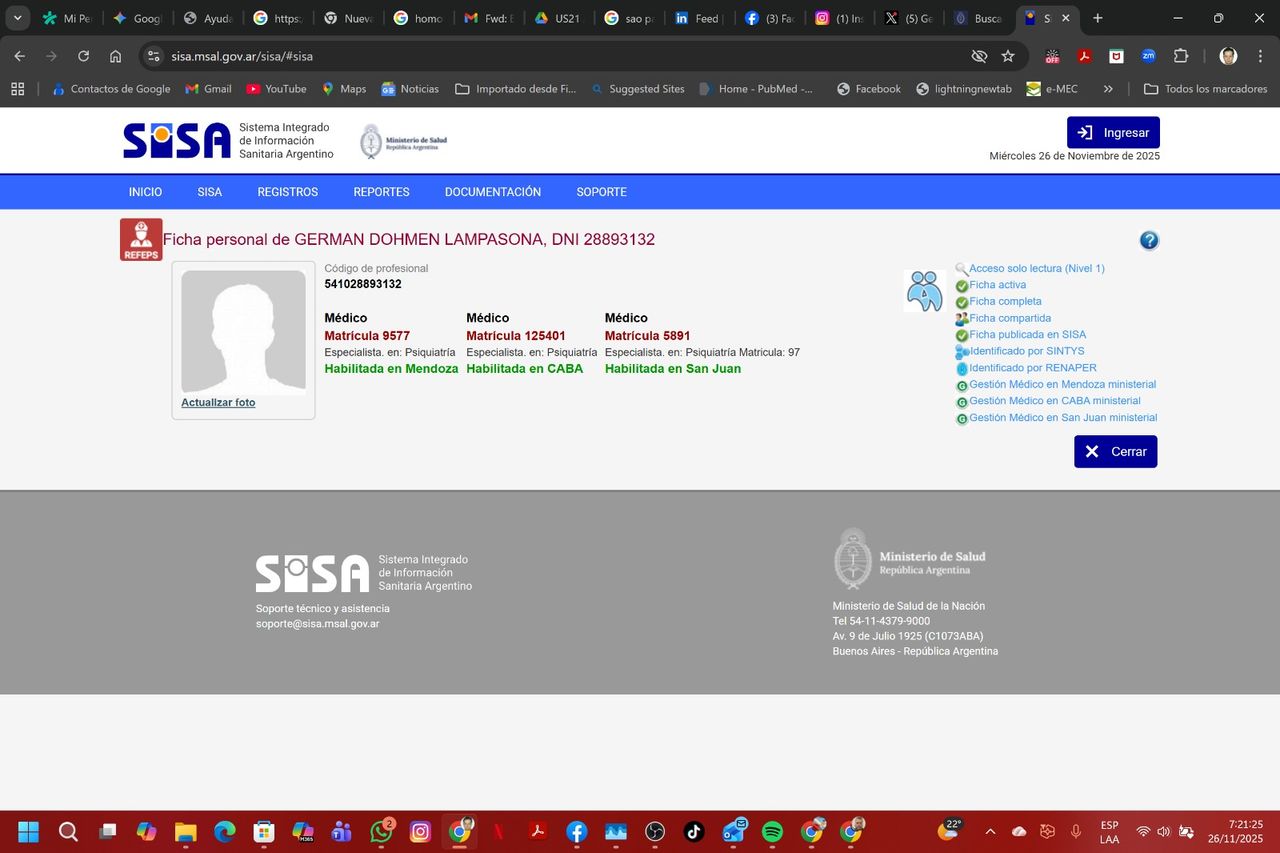The height and width of the screenshot is (853, 1280).
Task: Bookmark this page with the star icon
Action: [1008, 56]
